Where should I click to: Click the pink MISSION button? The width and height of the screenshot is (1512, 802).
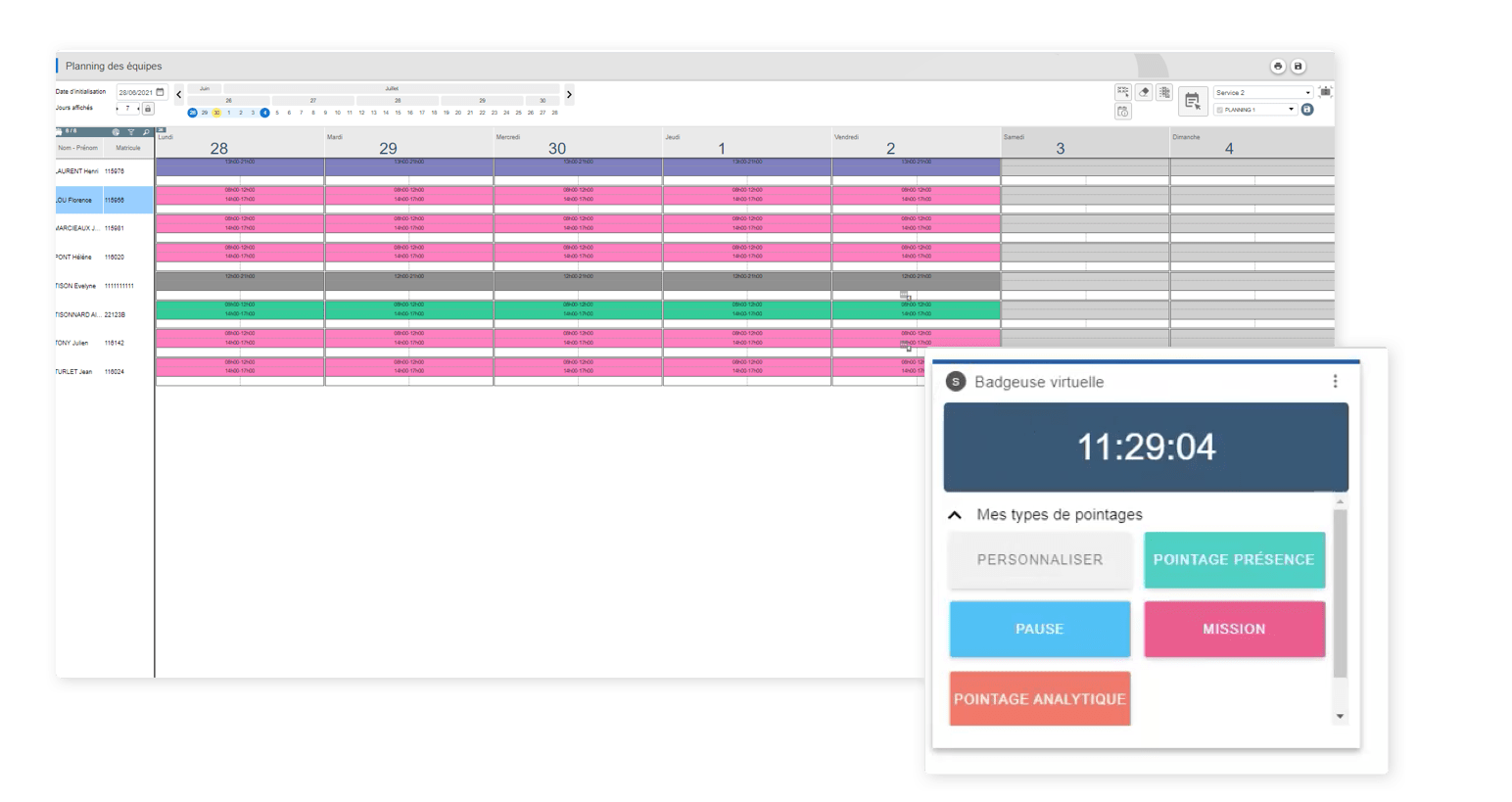(x=1234, y=629)
